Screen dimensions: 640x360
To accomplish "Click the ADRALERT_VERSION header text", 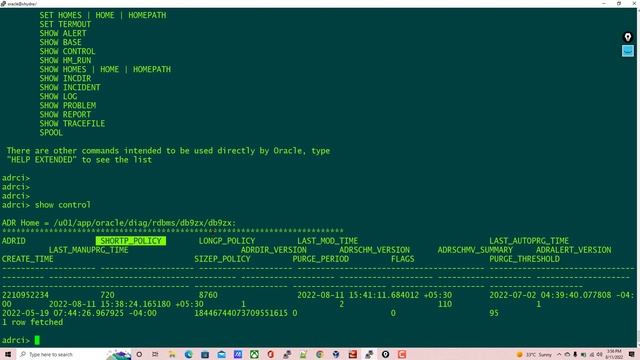I will click(573, 250).
